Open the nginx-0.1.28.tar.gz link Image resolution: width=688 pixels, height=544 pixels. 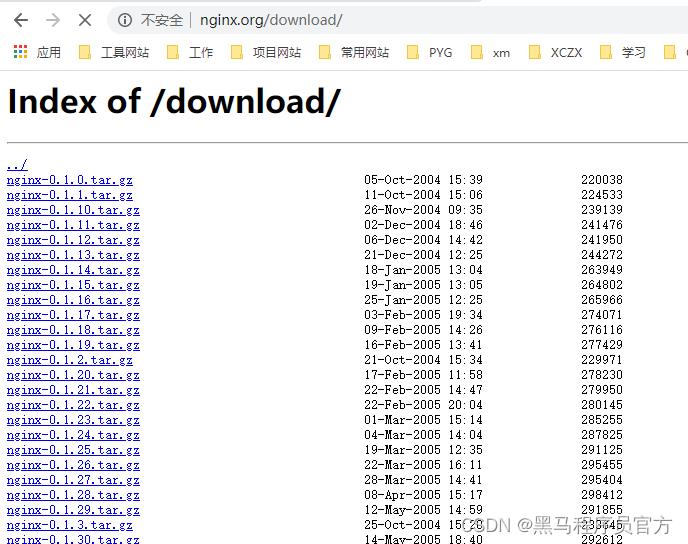click(x=73, y=494)
